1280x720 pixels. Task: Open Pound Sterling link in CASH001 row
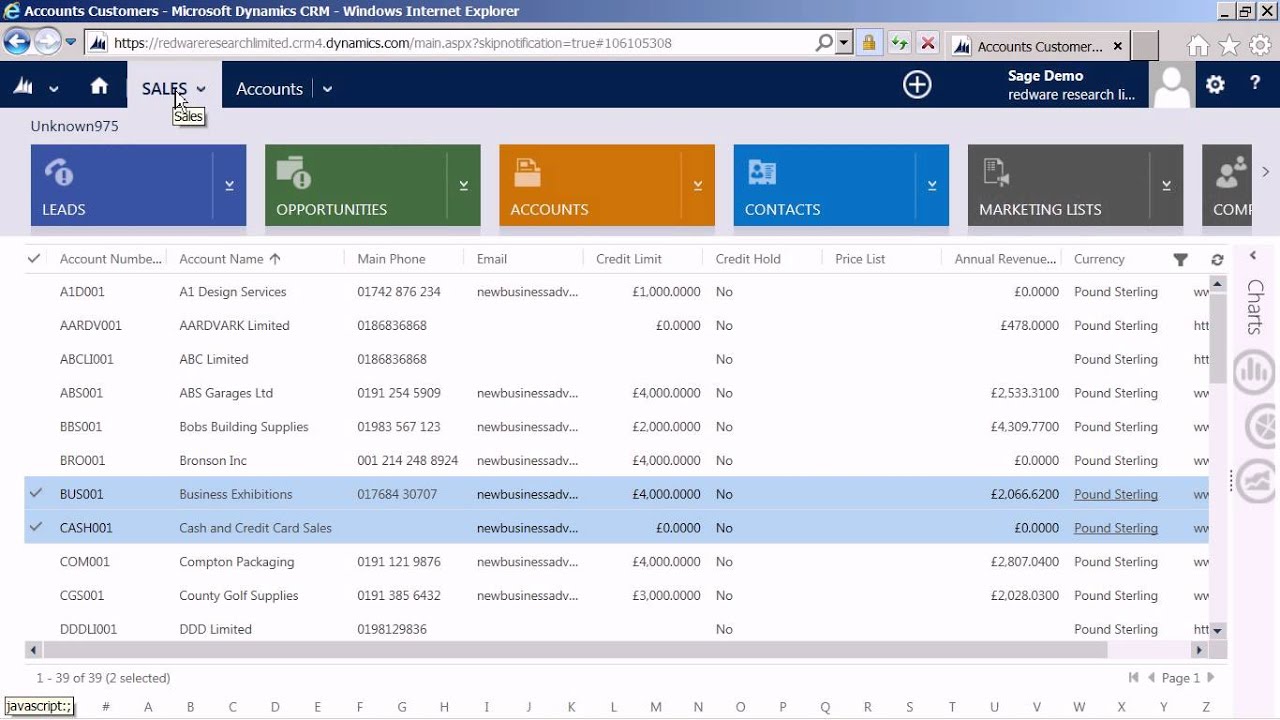[1116, 528]
